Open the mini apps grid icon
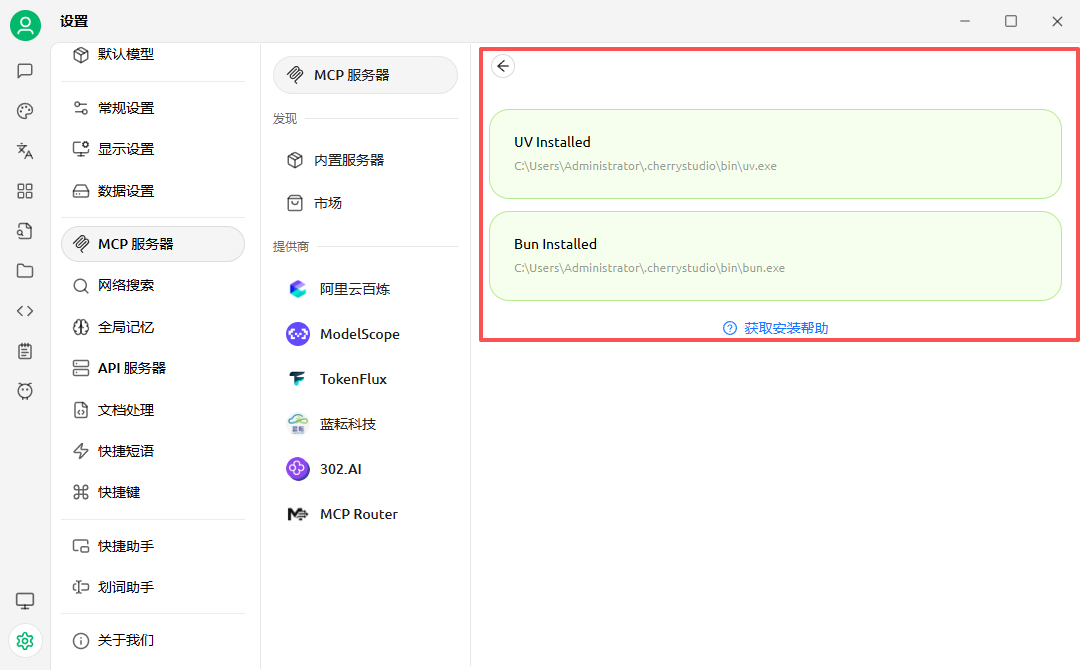1080x670 pixels. click(25, 191)
